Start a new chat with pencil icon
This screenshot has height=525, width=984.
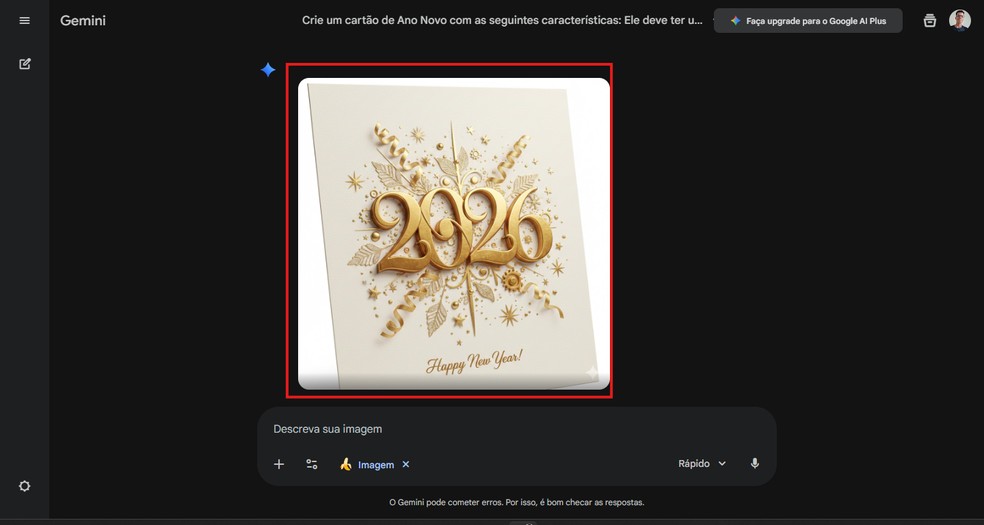coord(24,63)
